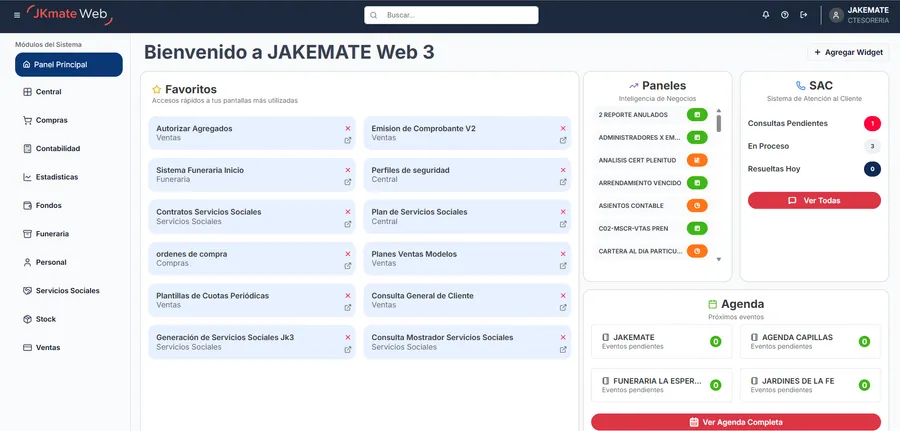Click Resueltas Hoy count badge
Image resolution: width=900 pixels, height=431 pixels.
pos(872,169)
